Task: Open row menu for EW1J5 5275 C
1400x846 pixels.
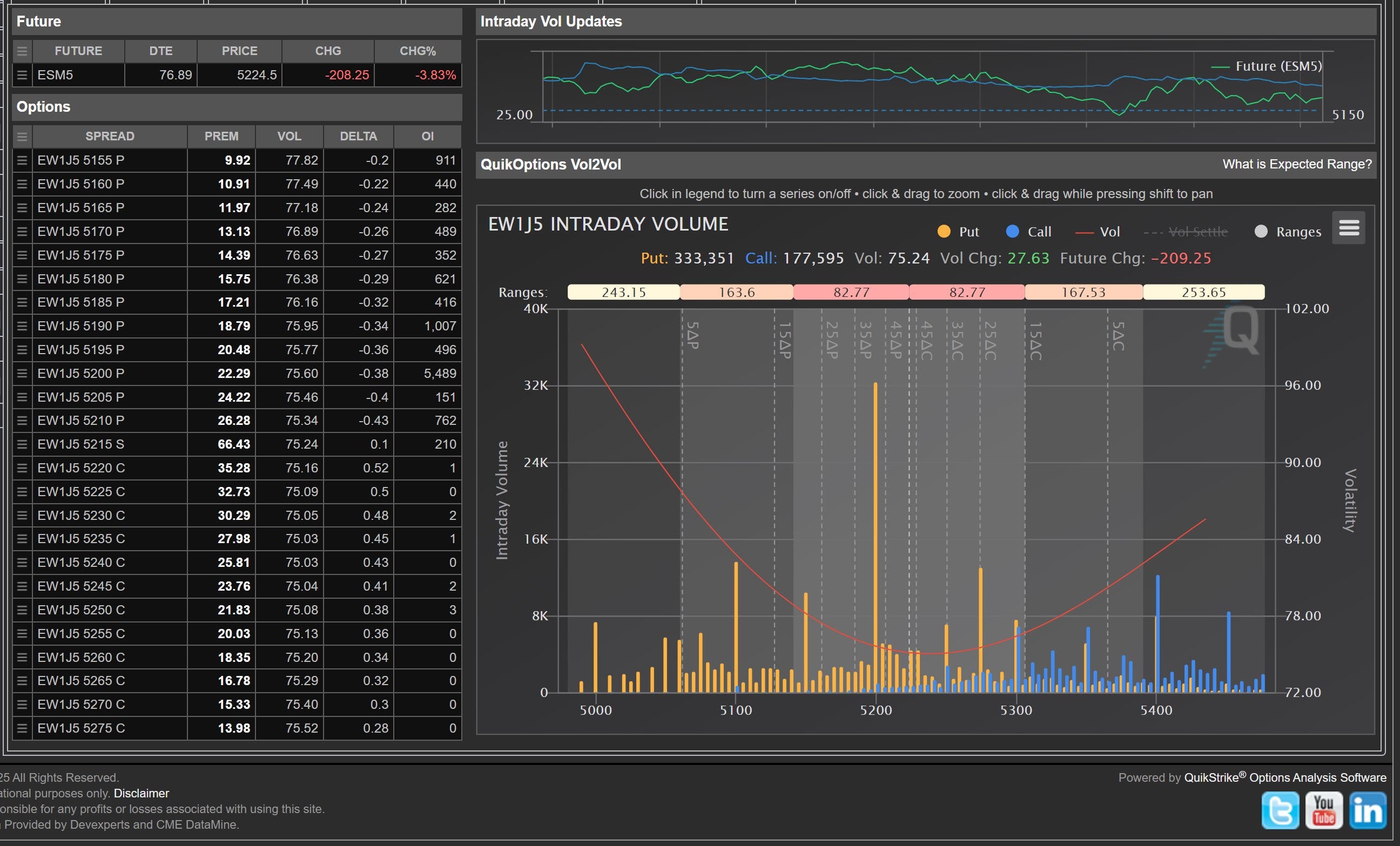Action: click(x=22, y=728)
